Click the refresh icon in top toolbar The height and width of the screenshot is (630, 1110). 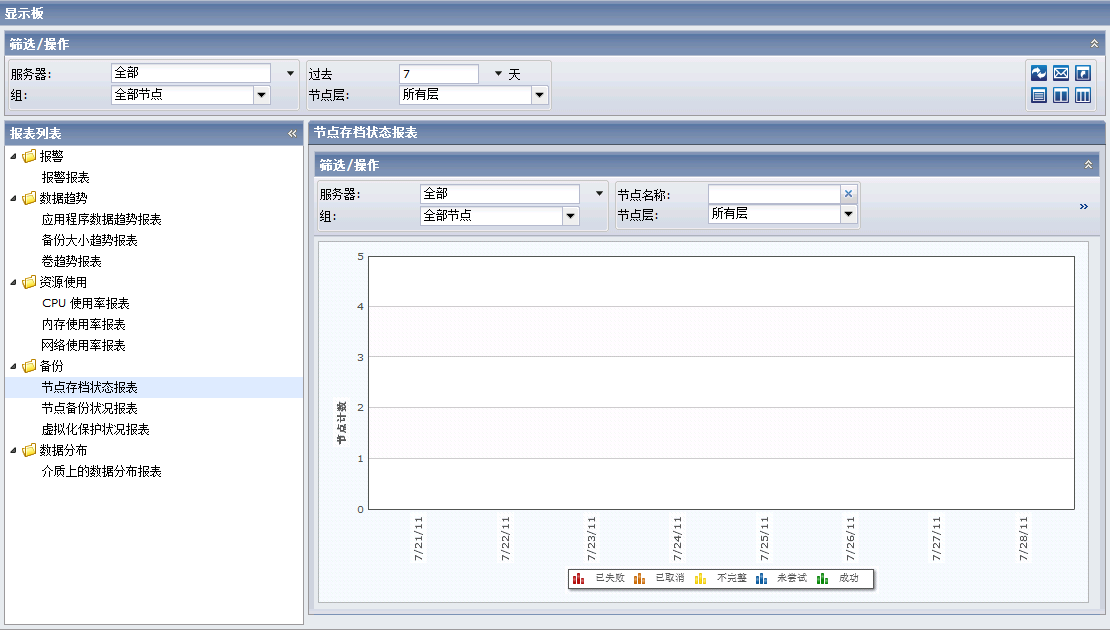(x=1039, y=73)
